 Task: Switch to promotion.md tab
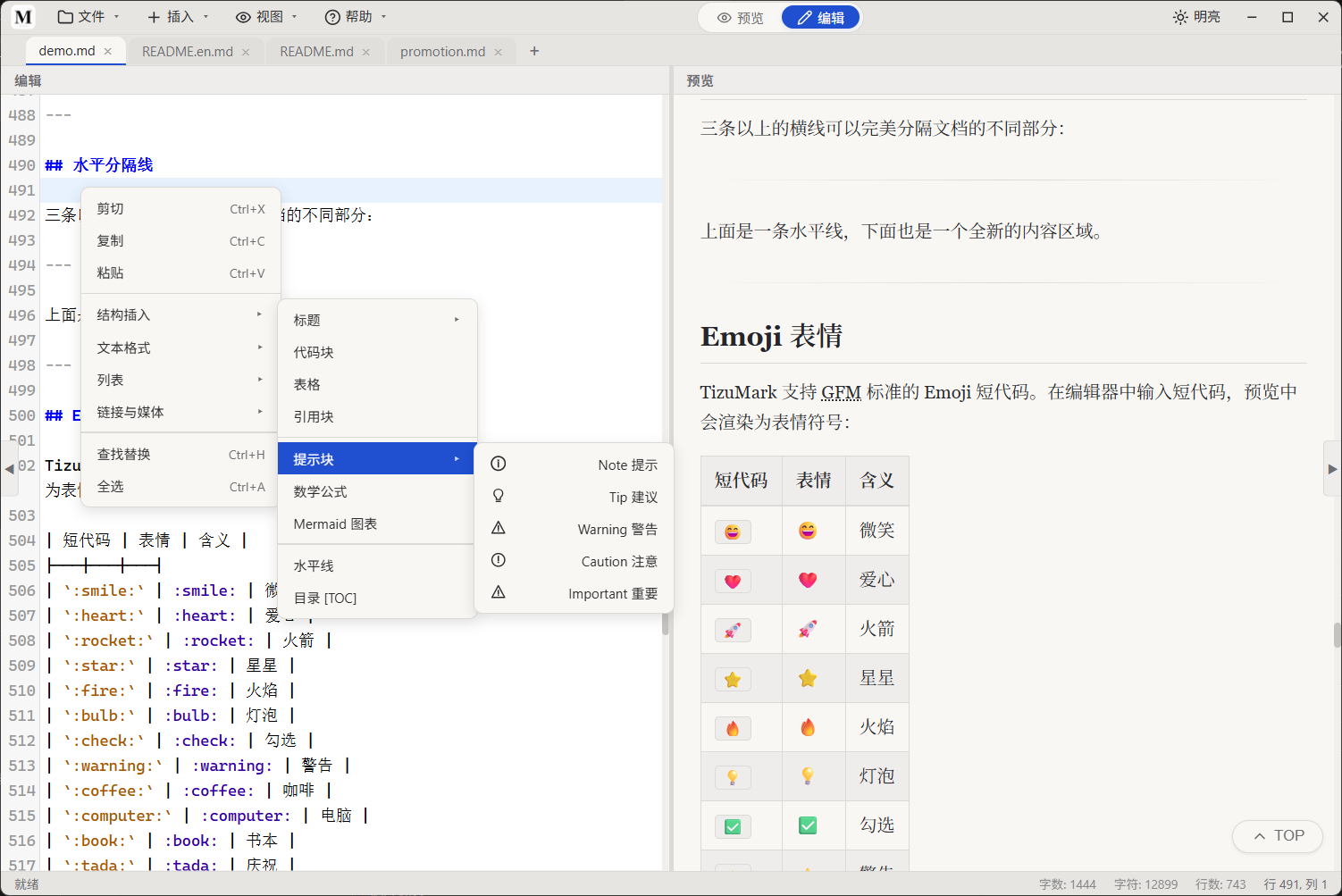coord(442,52)
